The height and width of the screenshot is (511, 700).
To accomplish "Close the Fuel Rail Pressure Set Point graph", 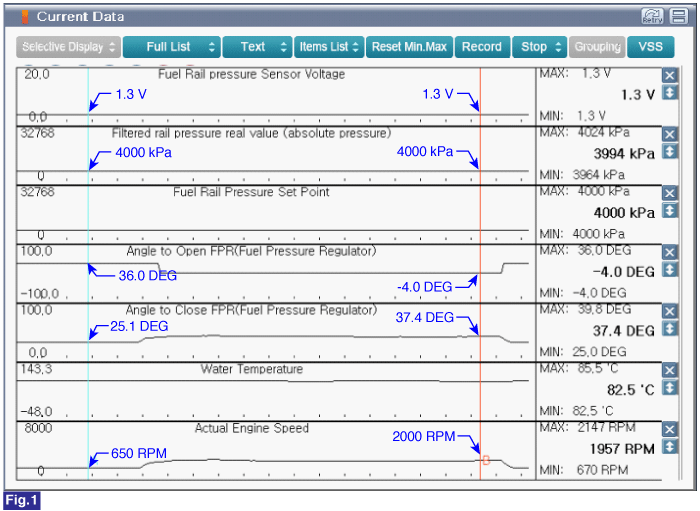I will point(669,193).
